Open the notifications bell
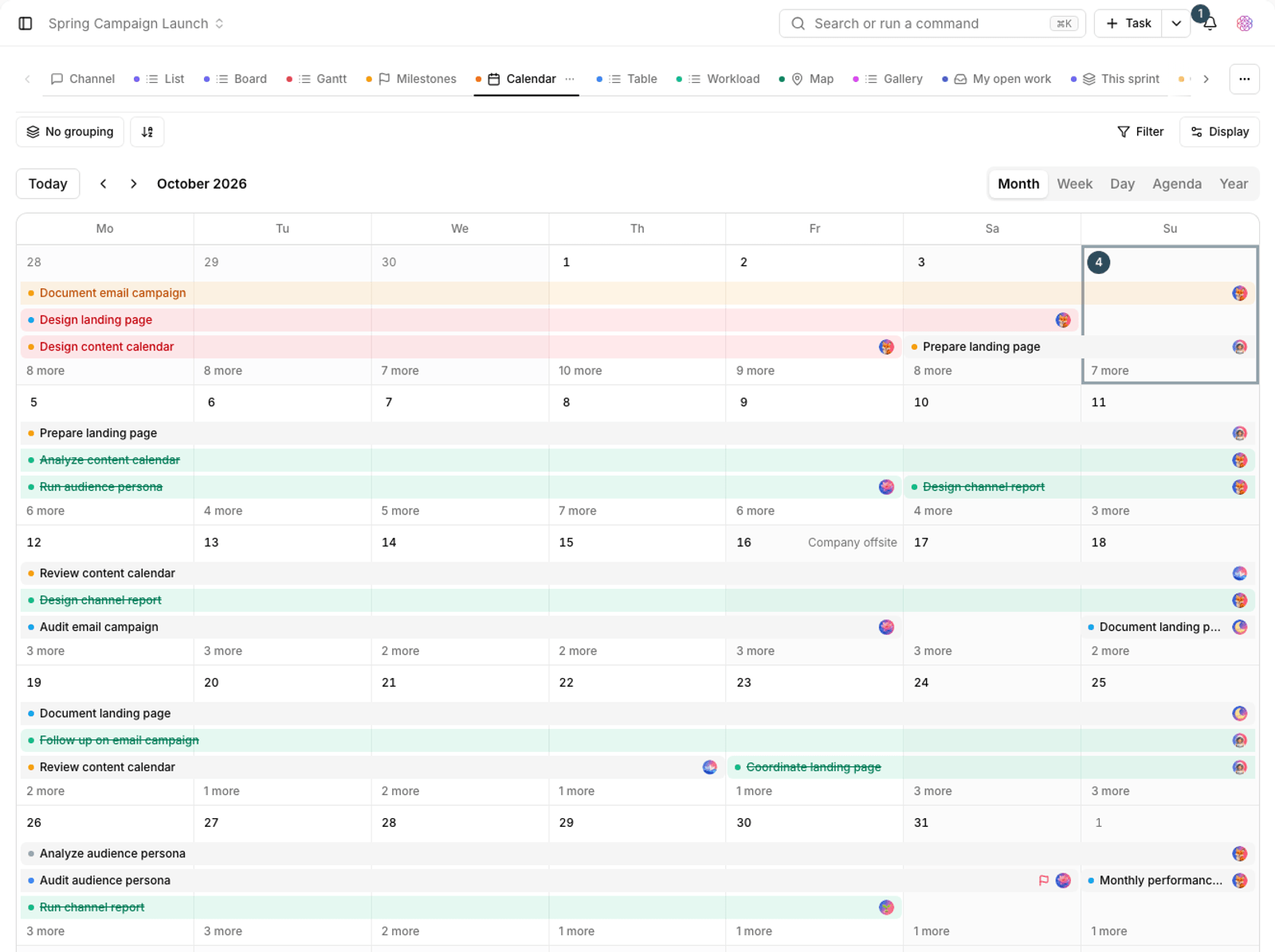The width and height of the screenshot is (1275, 952). click(x=1210, y=24)
